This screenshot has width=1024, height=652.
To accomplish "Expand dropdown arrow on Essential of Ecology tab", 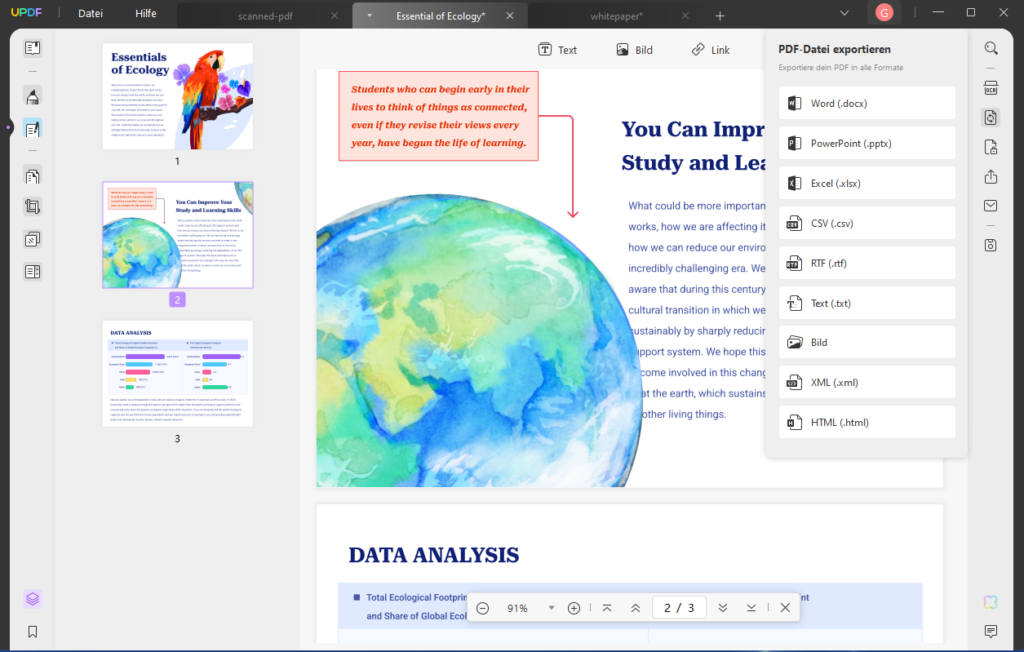I will click(370, 16).
